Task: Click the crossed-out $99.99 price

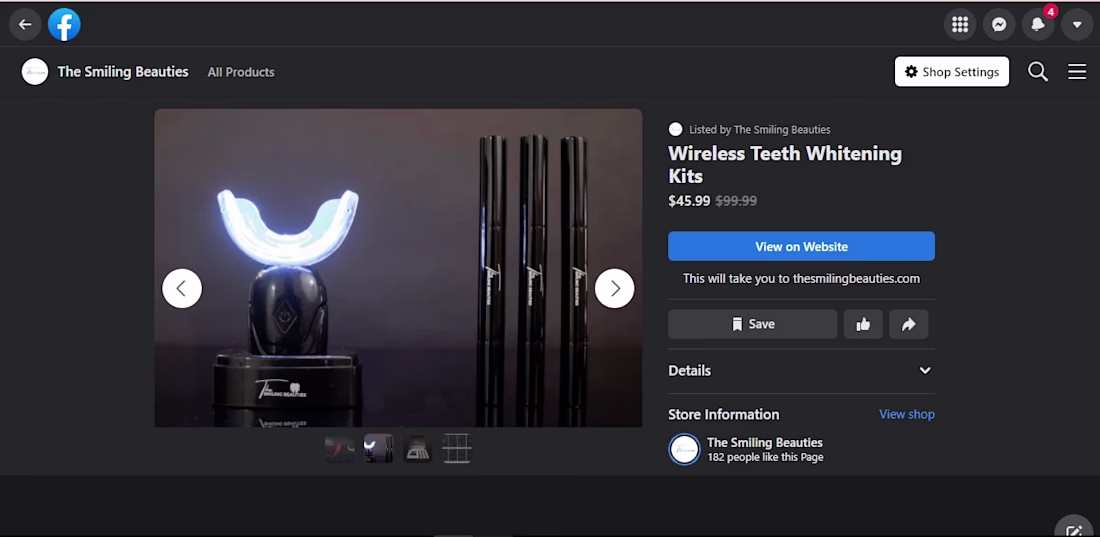Action: (x=736, y=201)
